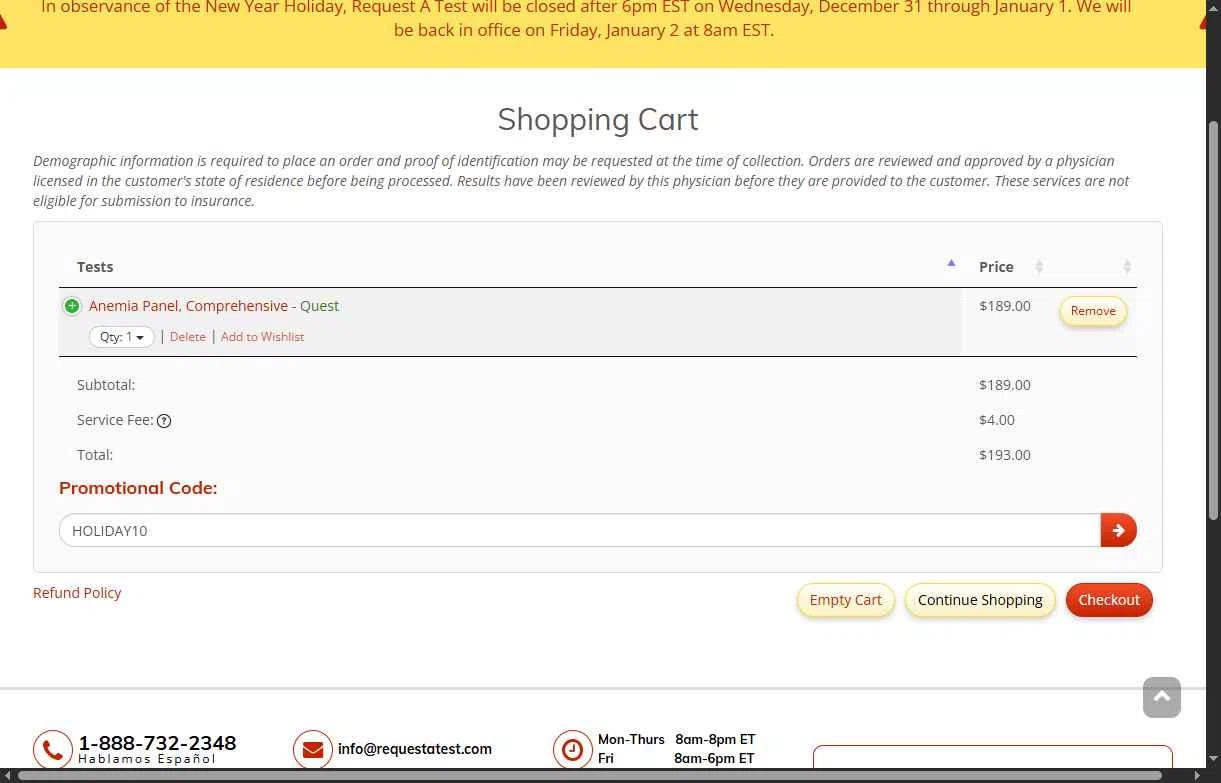Click the Empty Cart button
Viewport: 1221px width, 783px height.
845,600
